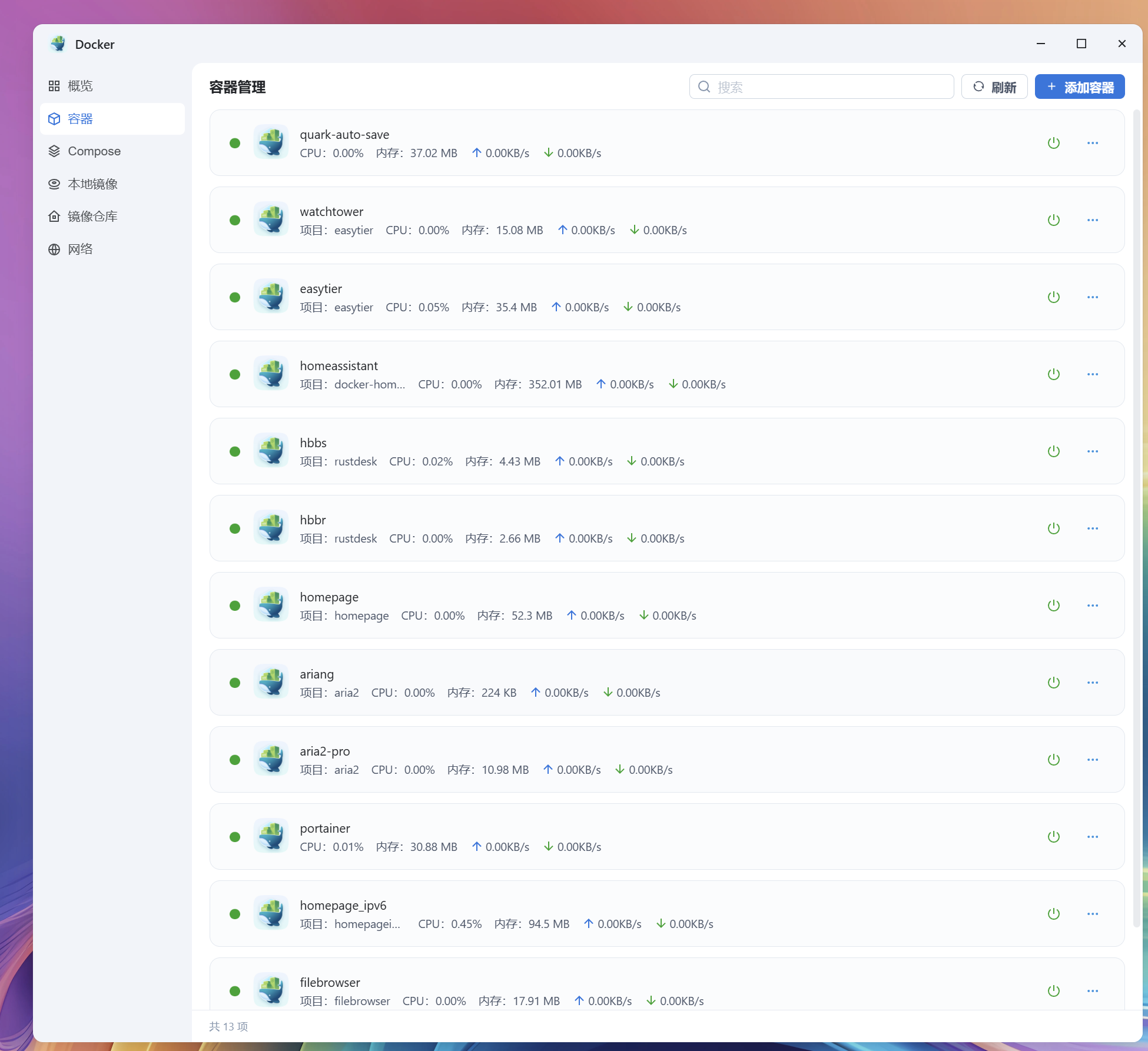Viewport: 1148px width, 1051px height.
Task: Click the watchtower container icon
Action: pos(271,219)
